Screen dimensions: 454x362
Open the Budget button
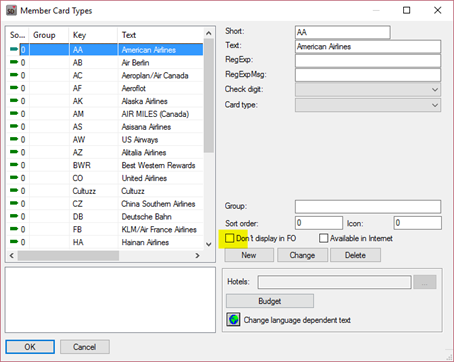270,301
